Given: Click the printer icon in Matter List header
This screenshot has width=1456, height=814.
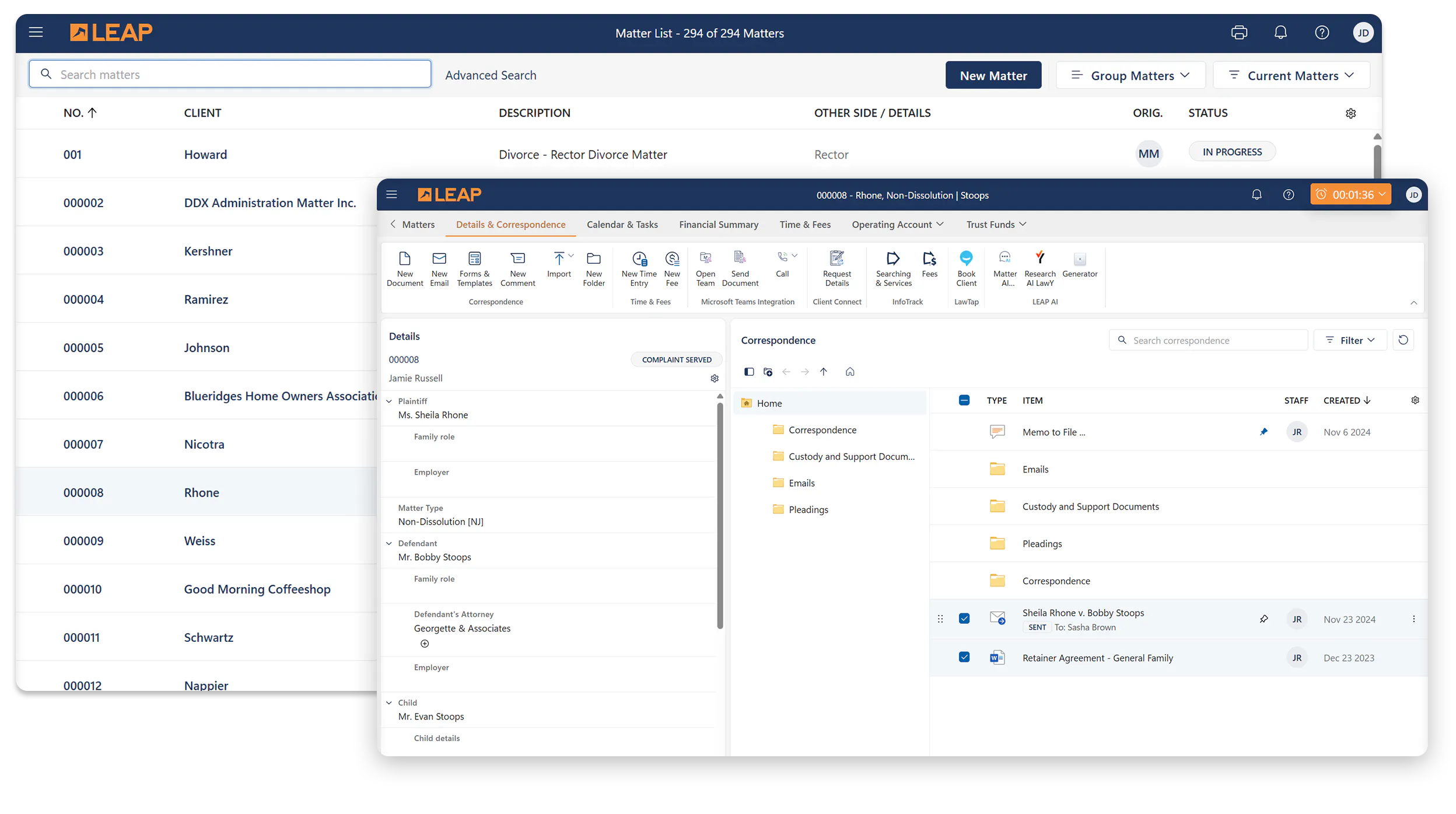Looking at the screenshot, I should click(x=1239, y=33).
